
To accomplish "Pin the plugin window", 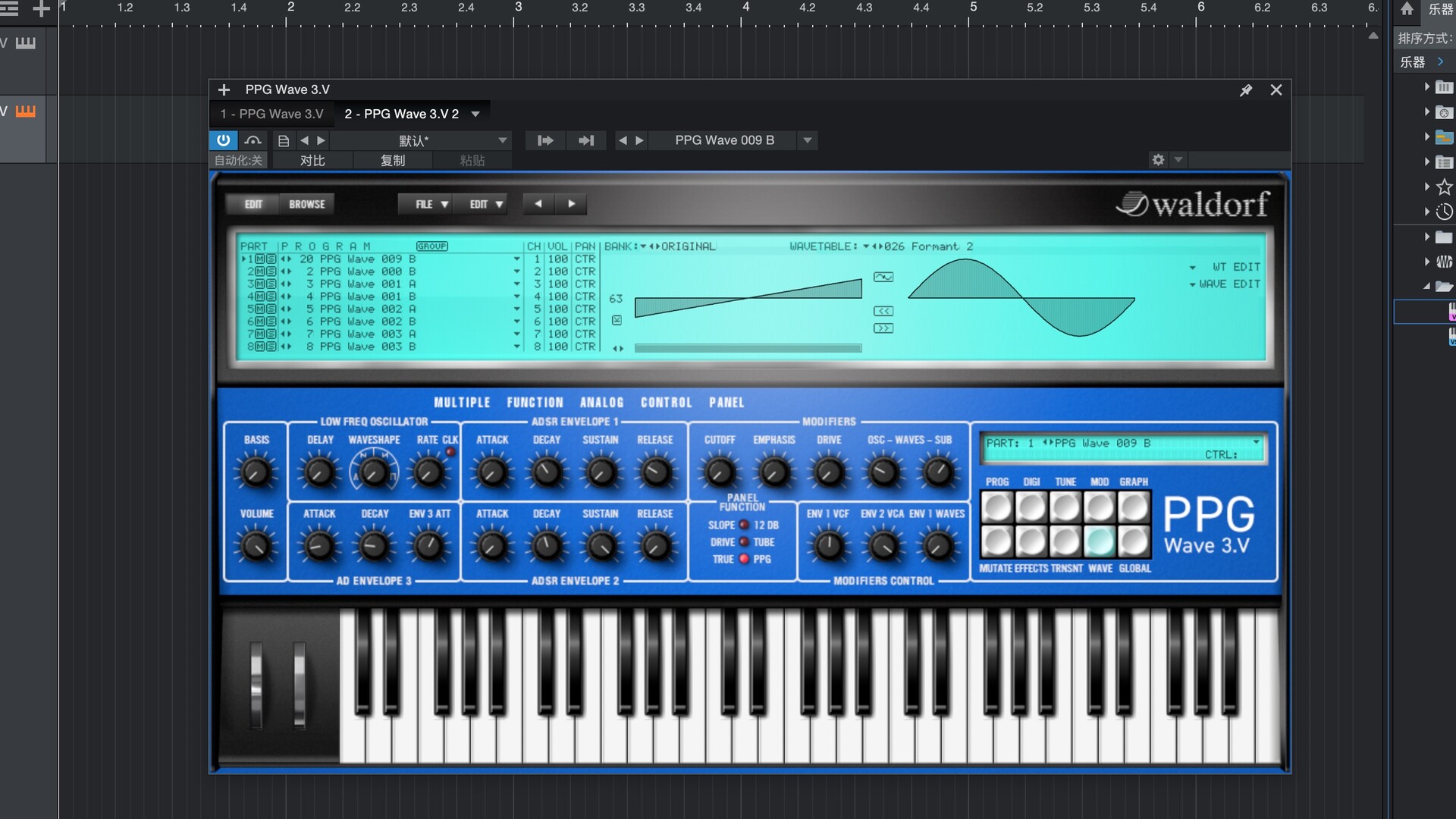I will coord(1246,89).
